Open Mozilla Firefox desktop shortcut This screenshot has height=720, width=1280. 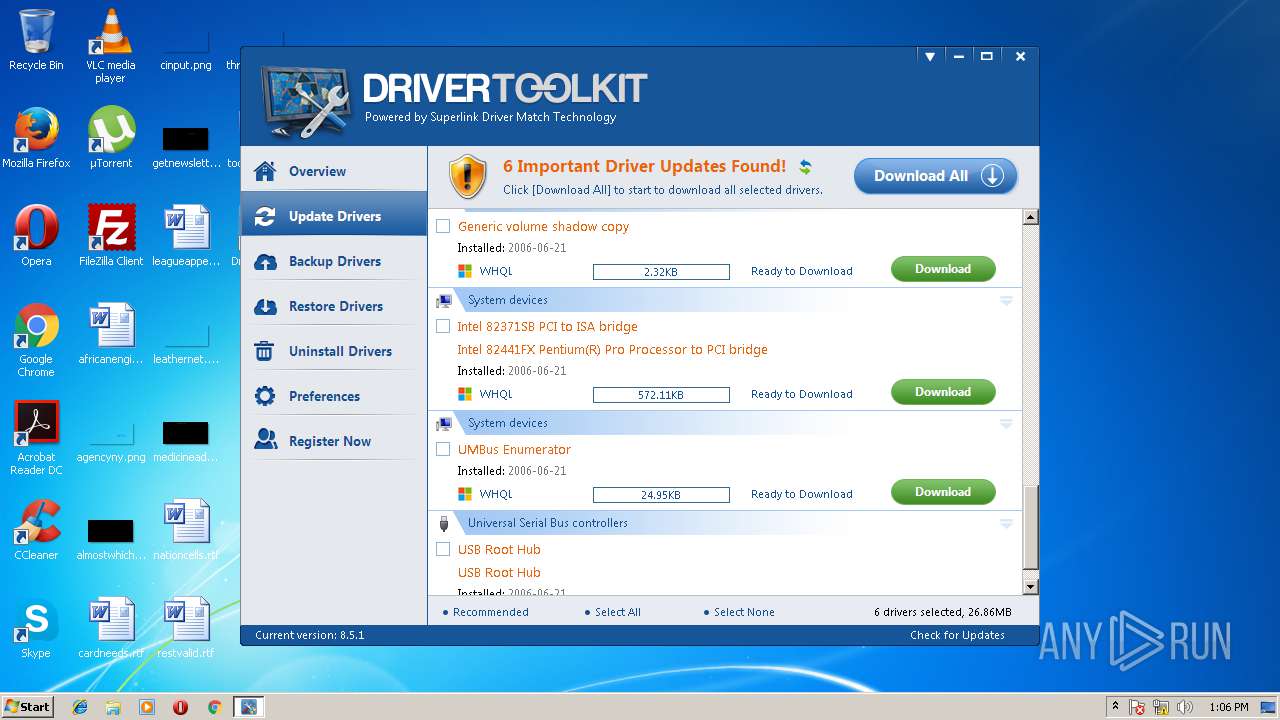36,139
